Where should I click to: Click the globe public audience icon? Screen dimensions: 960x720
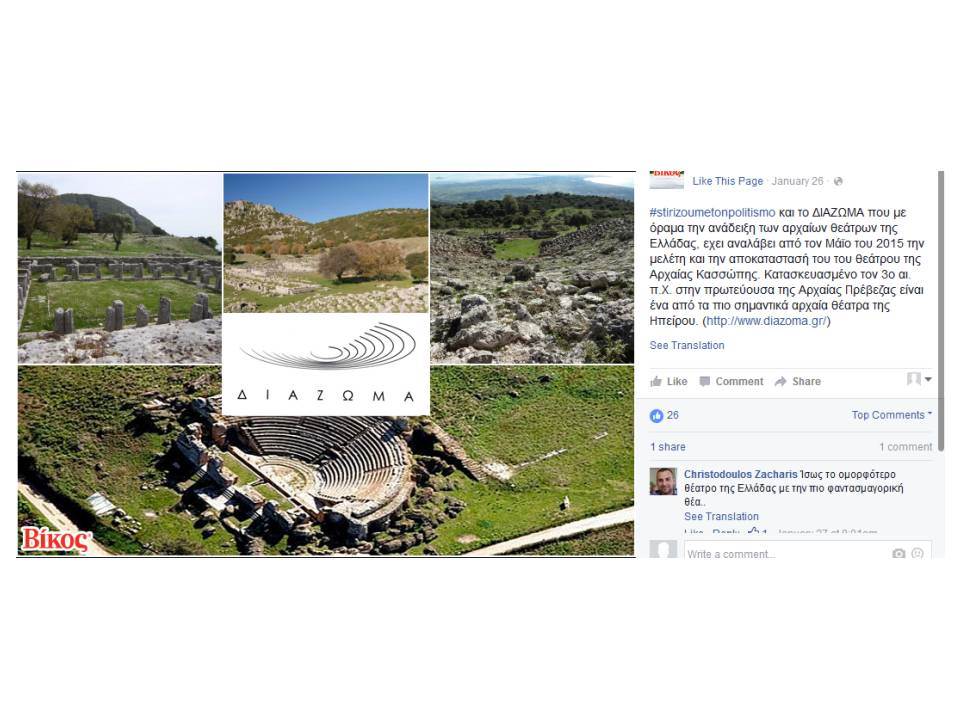coord(838,181)
